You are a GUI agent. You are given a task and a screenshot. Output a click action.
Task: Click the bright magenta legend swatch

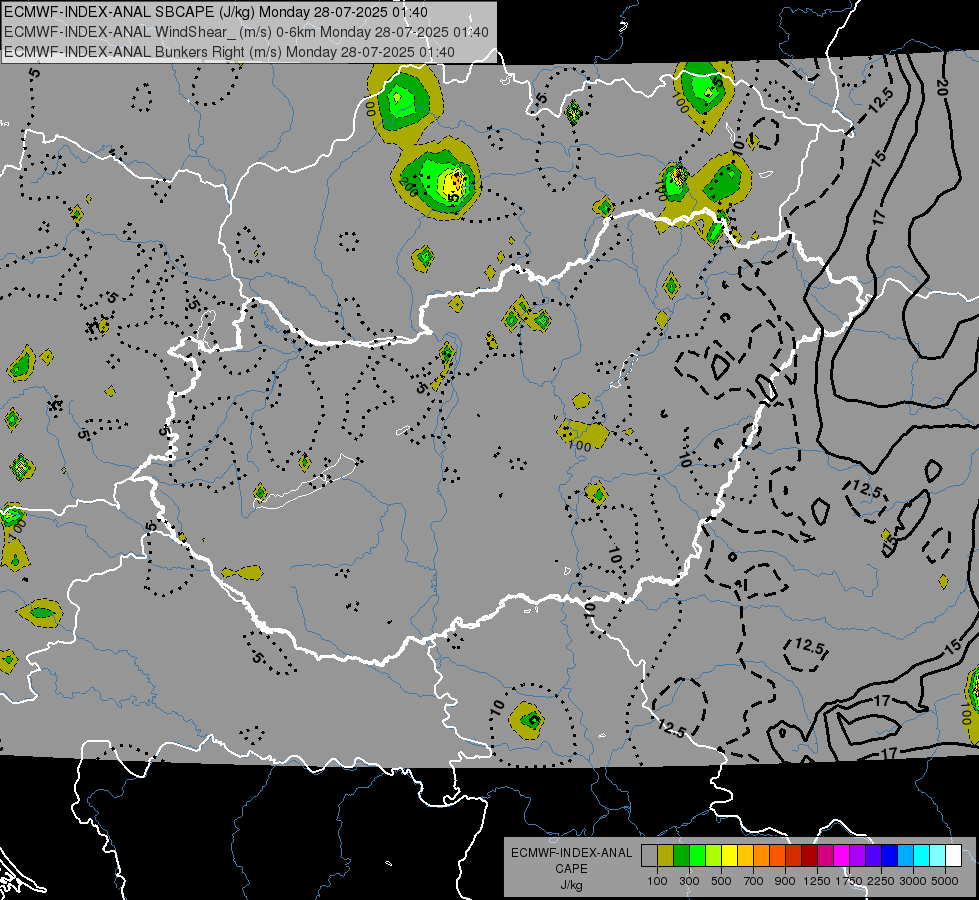tap(842, 855)
